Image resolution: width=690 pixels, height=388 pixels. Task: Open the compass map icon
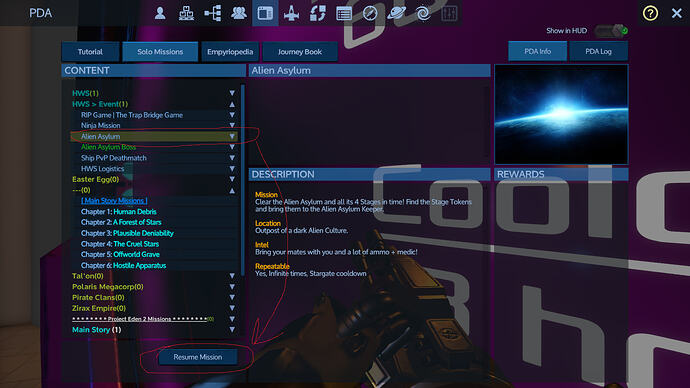point(370,13)
